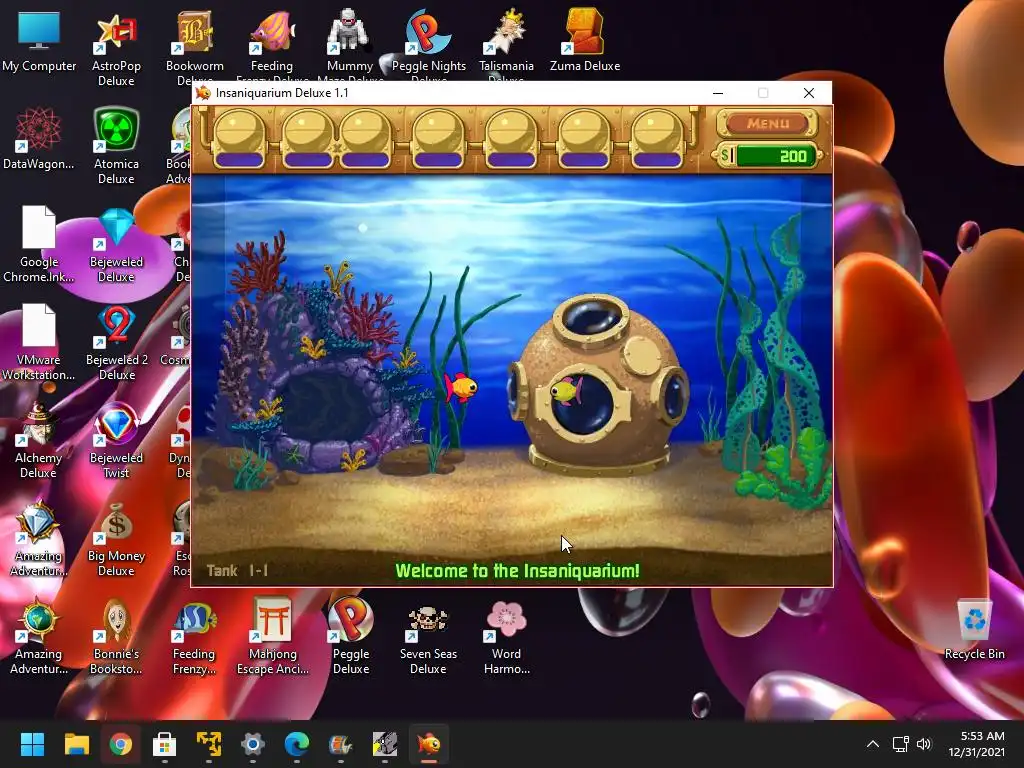Open Bejeweled 2 Deluxe shortcut
This screenshot has height=768, width=1024.
pyautogui.click(x=116, y=343)
